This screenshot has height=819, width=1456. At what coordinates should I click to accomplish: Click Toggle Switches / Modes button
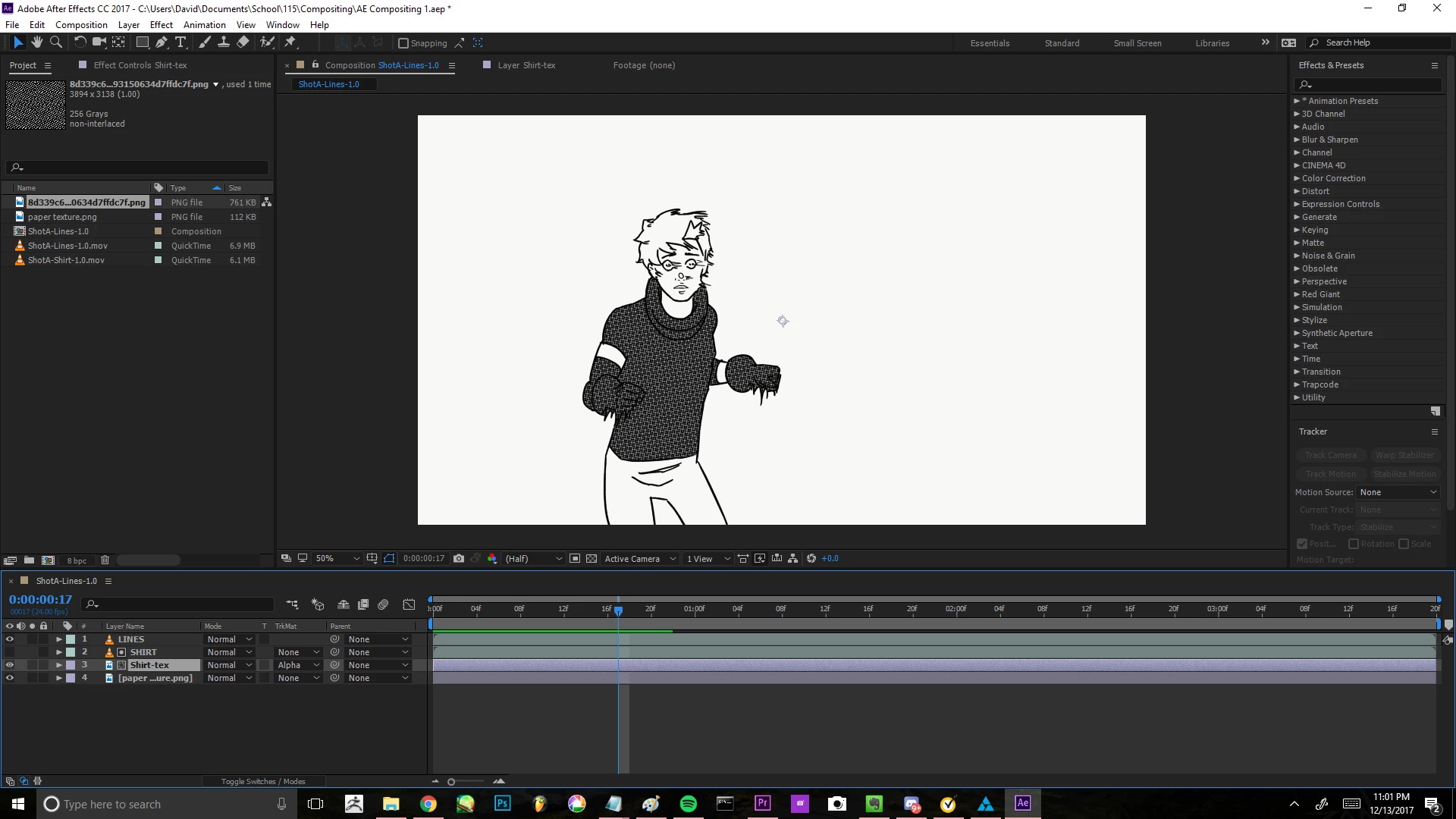[263, 781]
